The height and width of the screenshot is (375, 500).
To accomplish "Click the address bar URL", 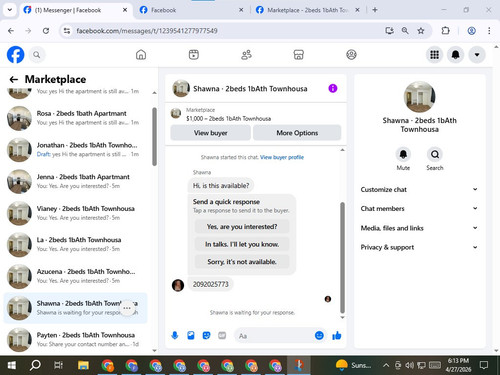I will [147, 31].
